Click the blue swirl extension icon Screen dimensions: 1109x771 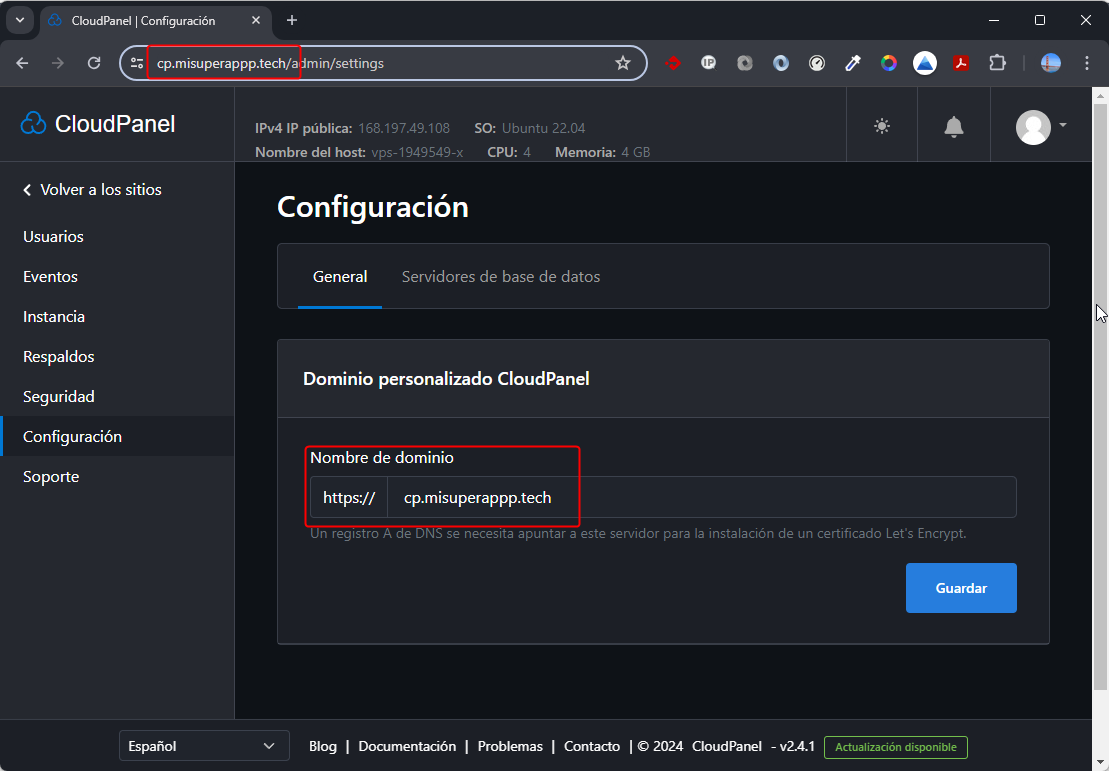click(x=781, y=63)
